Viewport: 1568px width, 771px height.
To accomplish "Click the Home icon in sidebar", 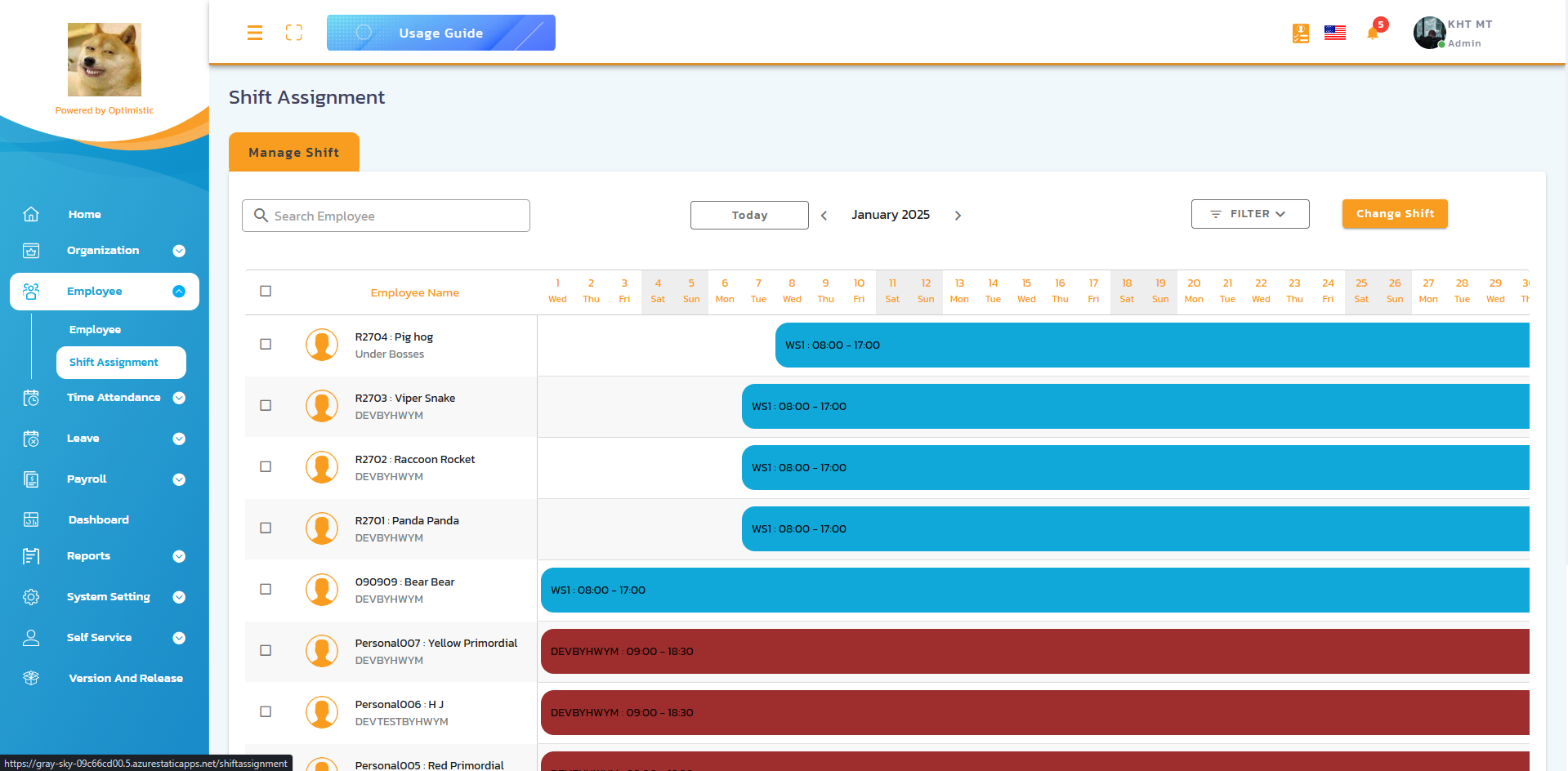I will pyautogui.click(x=31, y=214).
